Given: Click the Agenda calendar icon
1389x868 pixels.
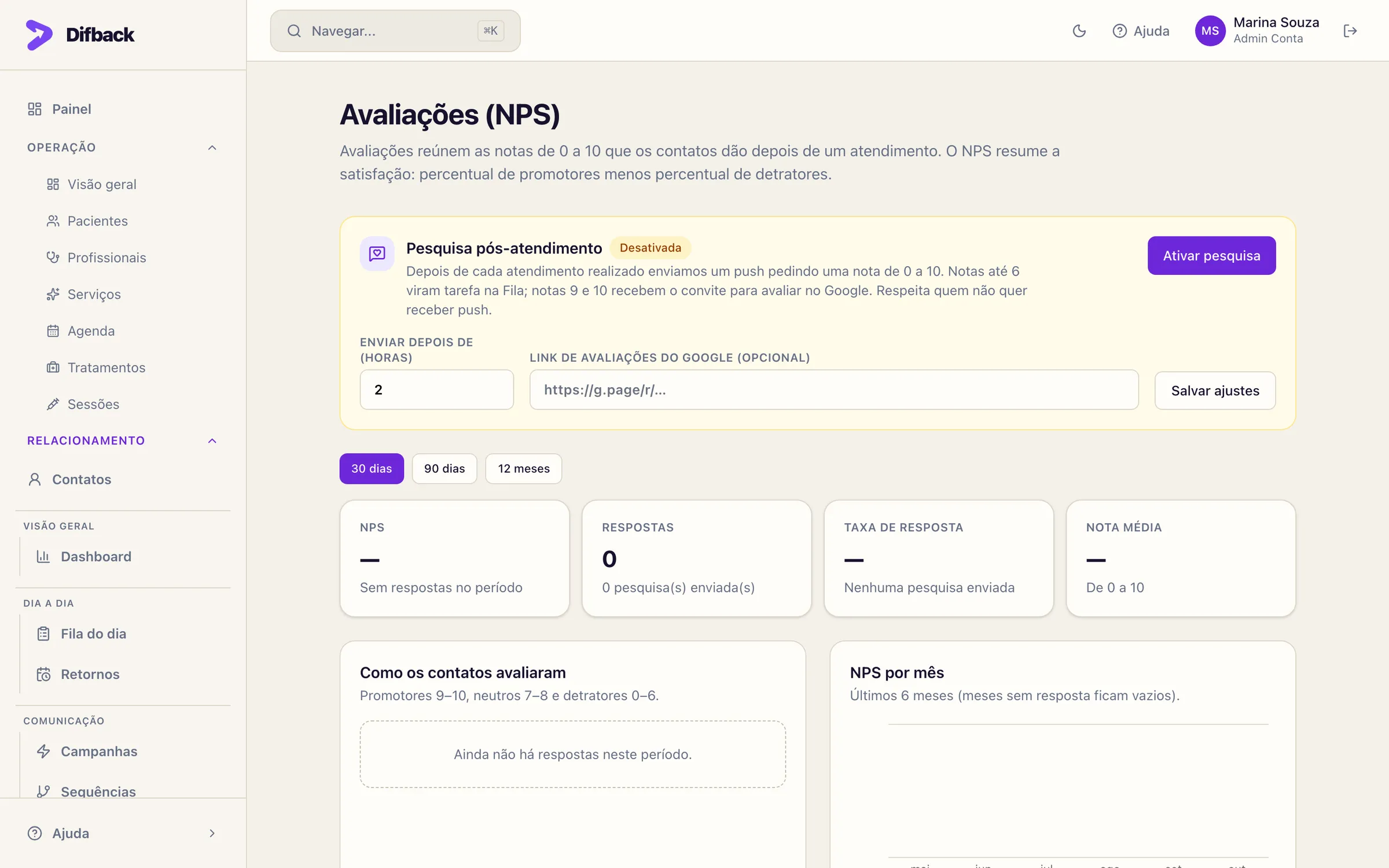Looking at the screenshot, I should click(53, 331).
